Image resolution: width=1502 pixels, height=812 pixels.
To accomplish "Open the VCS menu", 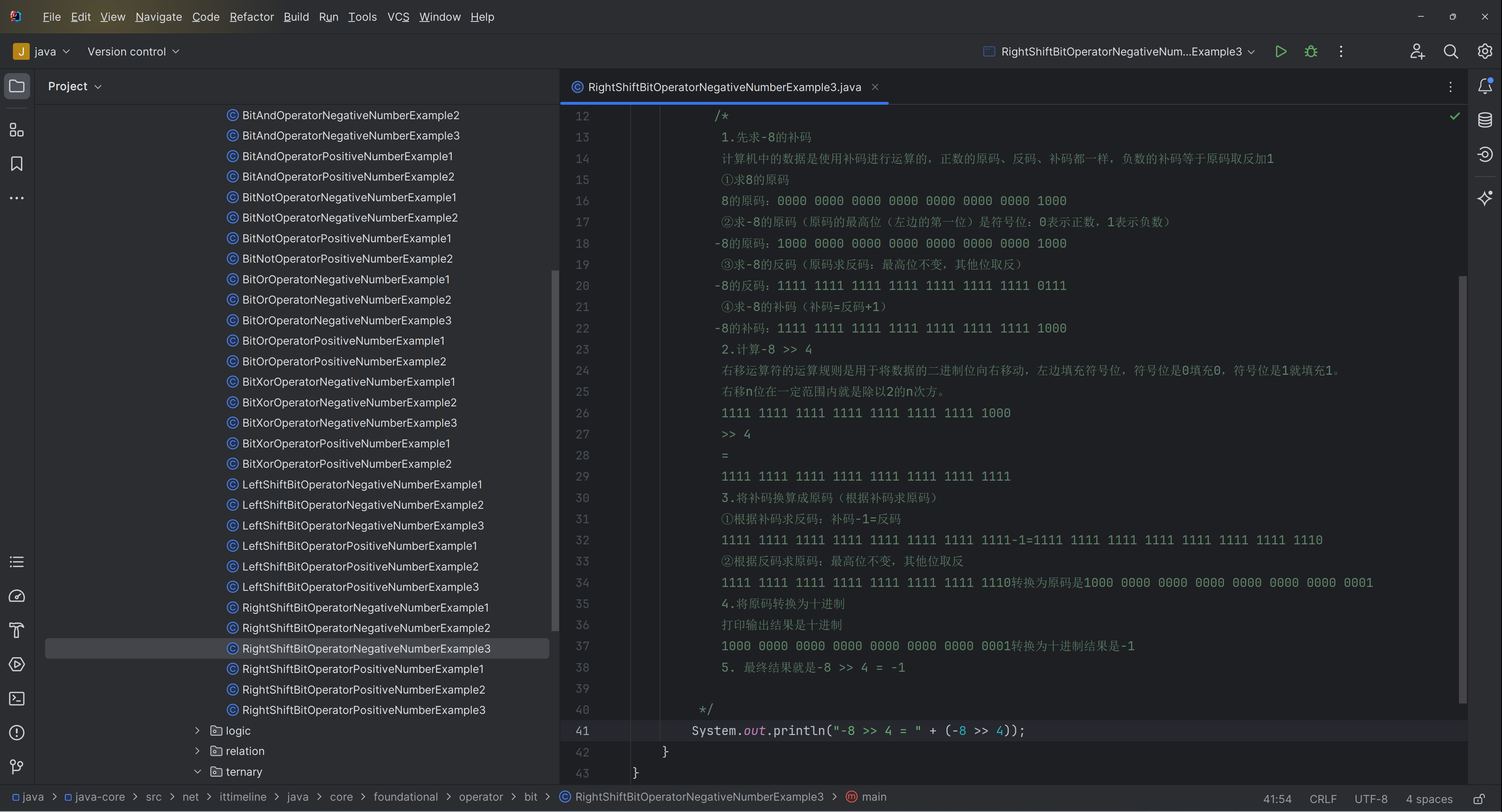I will 398,17.
